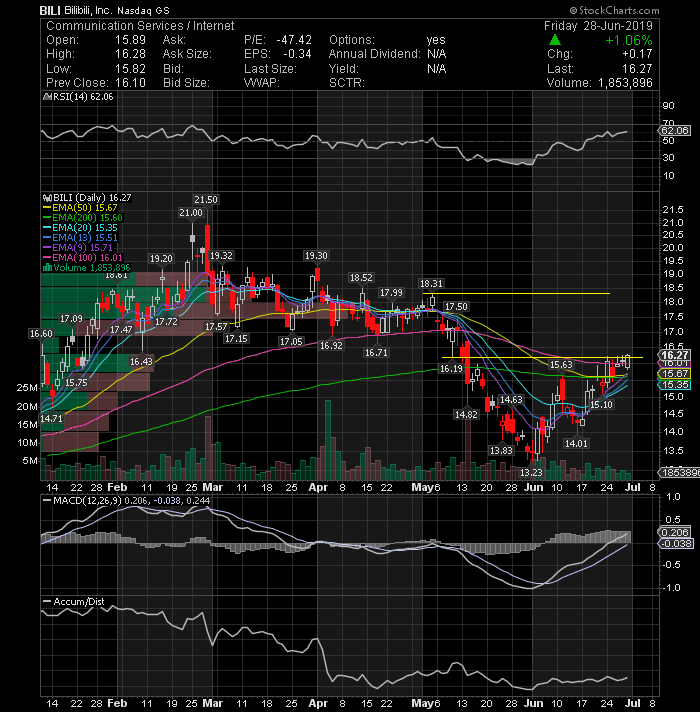Click the EMA(20) 15.35 legend entry
Viewport: 700px width, 712px height.
80,227
